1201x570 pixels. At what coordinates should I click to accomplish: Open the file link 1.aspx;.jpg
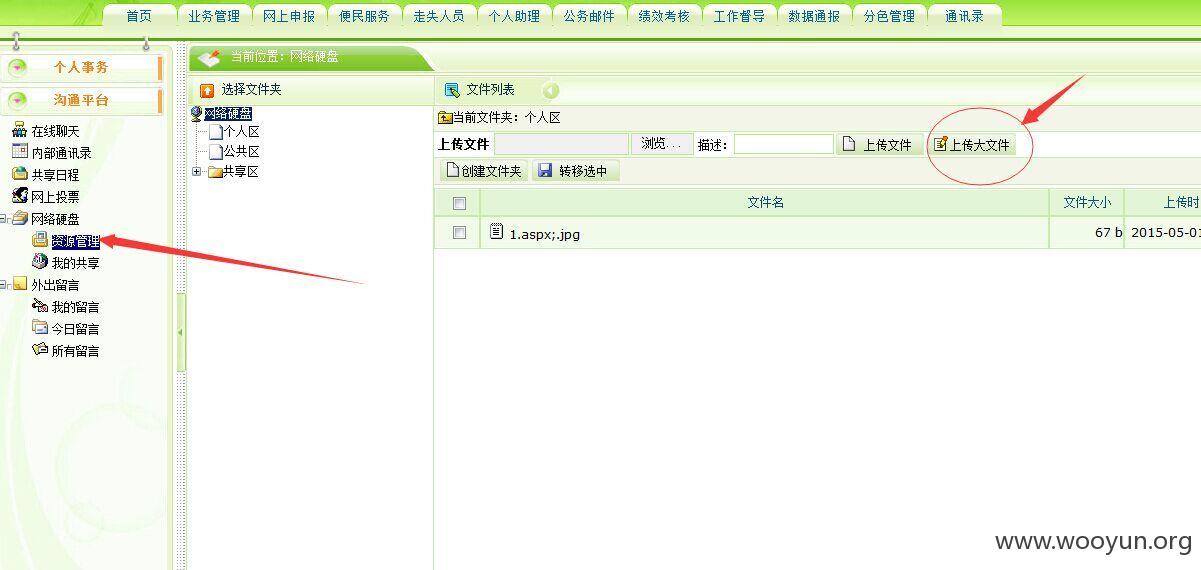[x=544, y=234]
